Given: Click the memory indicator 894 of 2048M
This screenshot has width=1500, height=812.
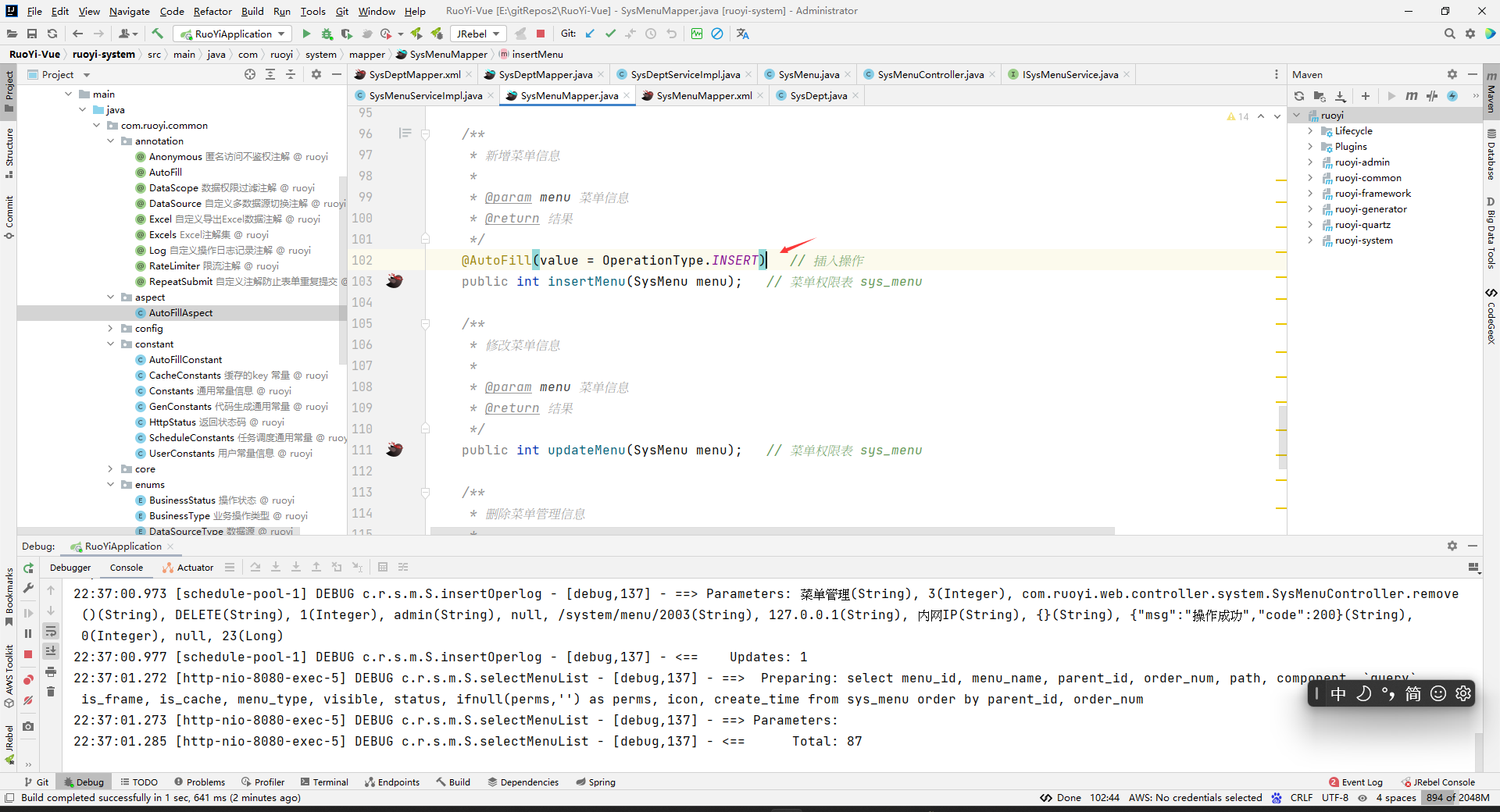Looking at the screenshot, I should 1458,797.
